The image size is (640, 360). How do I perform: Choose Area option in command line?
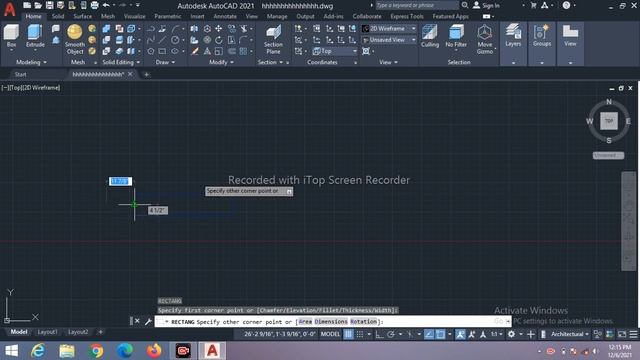(305, 322)
